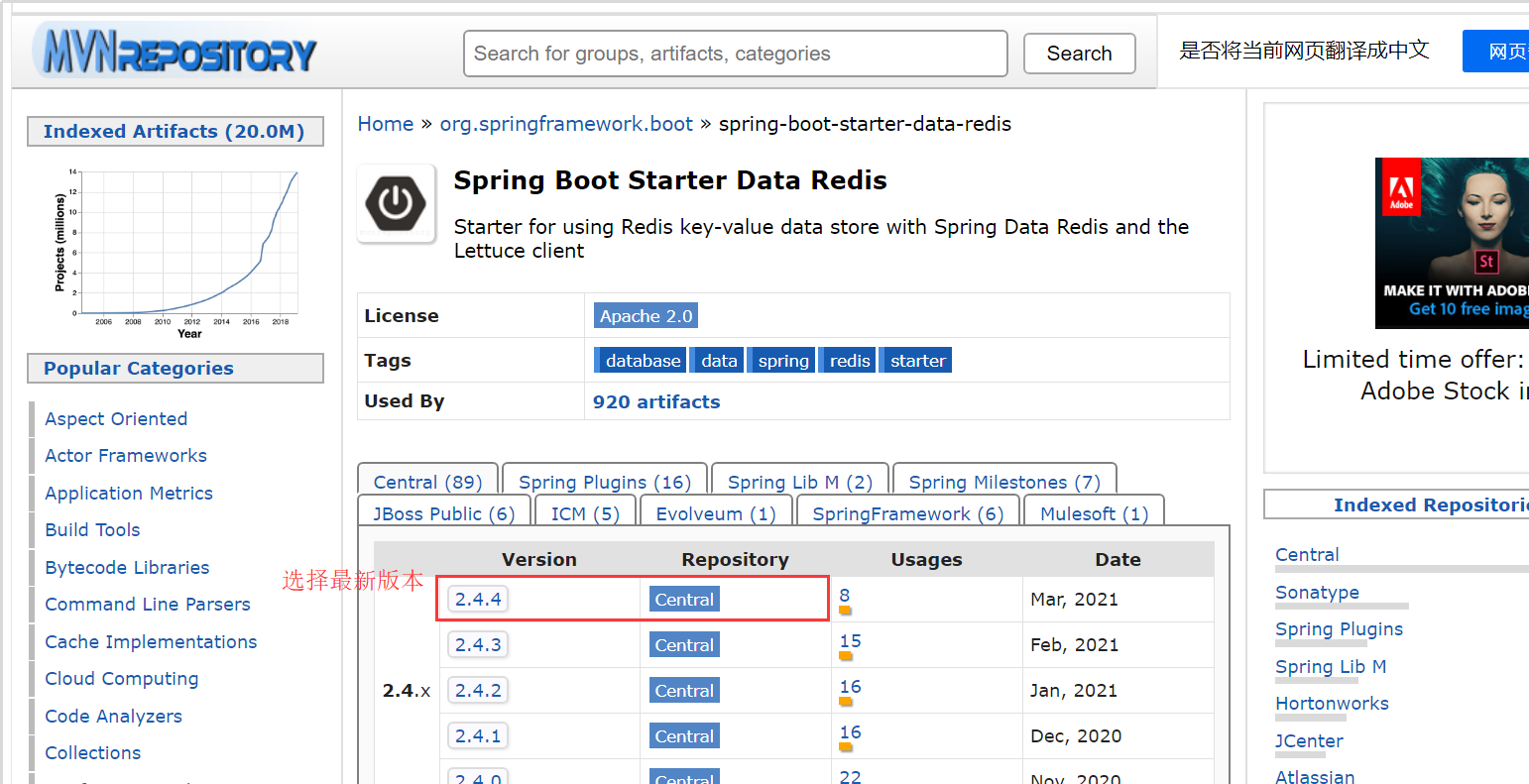Open org.springframework.boot breadcrumb link
This screenshot has height=784, width=1529.
click(x=566, y=124)
